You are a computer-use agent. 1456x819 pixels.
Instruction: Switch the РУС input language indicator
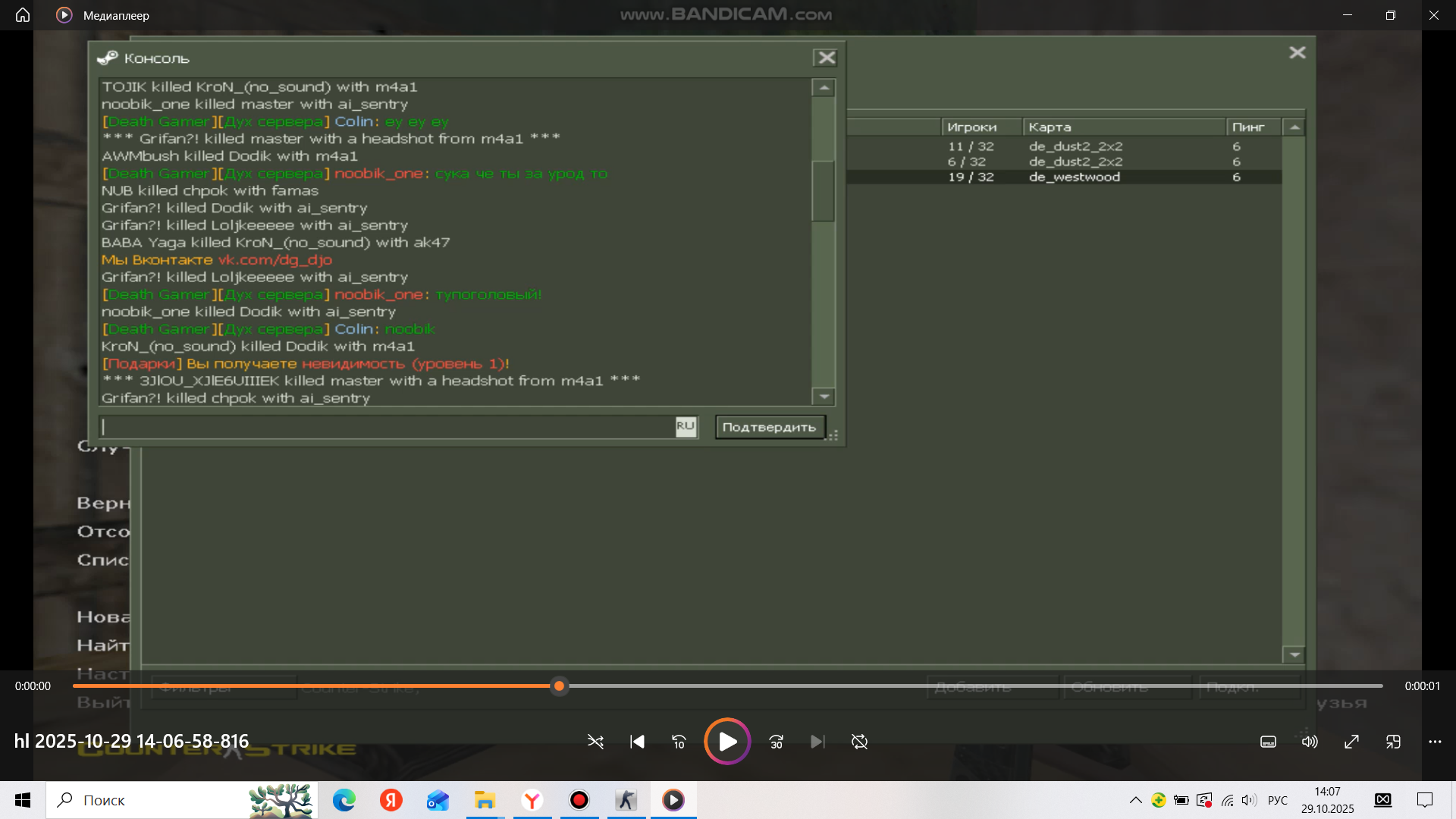[x=1278, y=800]
